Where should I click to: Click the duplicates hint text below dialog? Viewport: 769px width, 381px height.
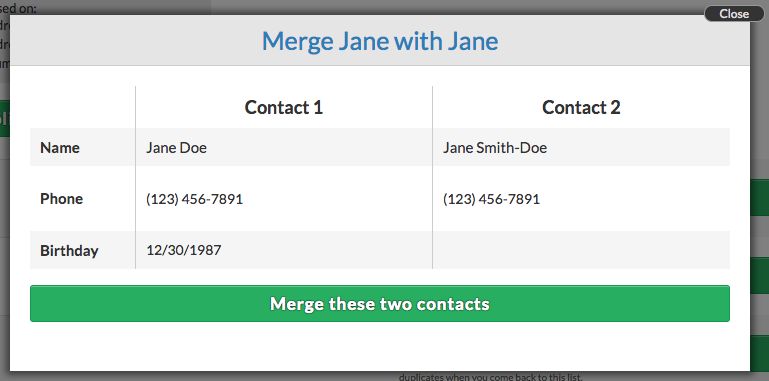point(490,377)
